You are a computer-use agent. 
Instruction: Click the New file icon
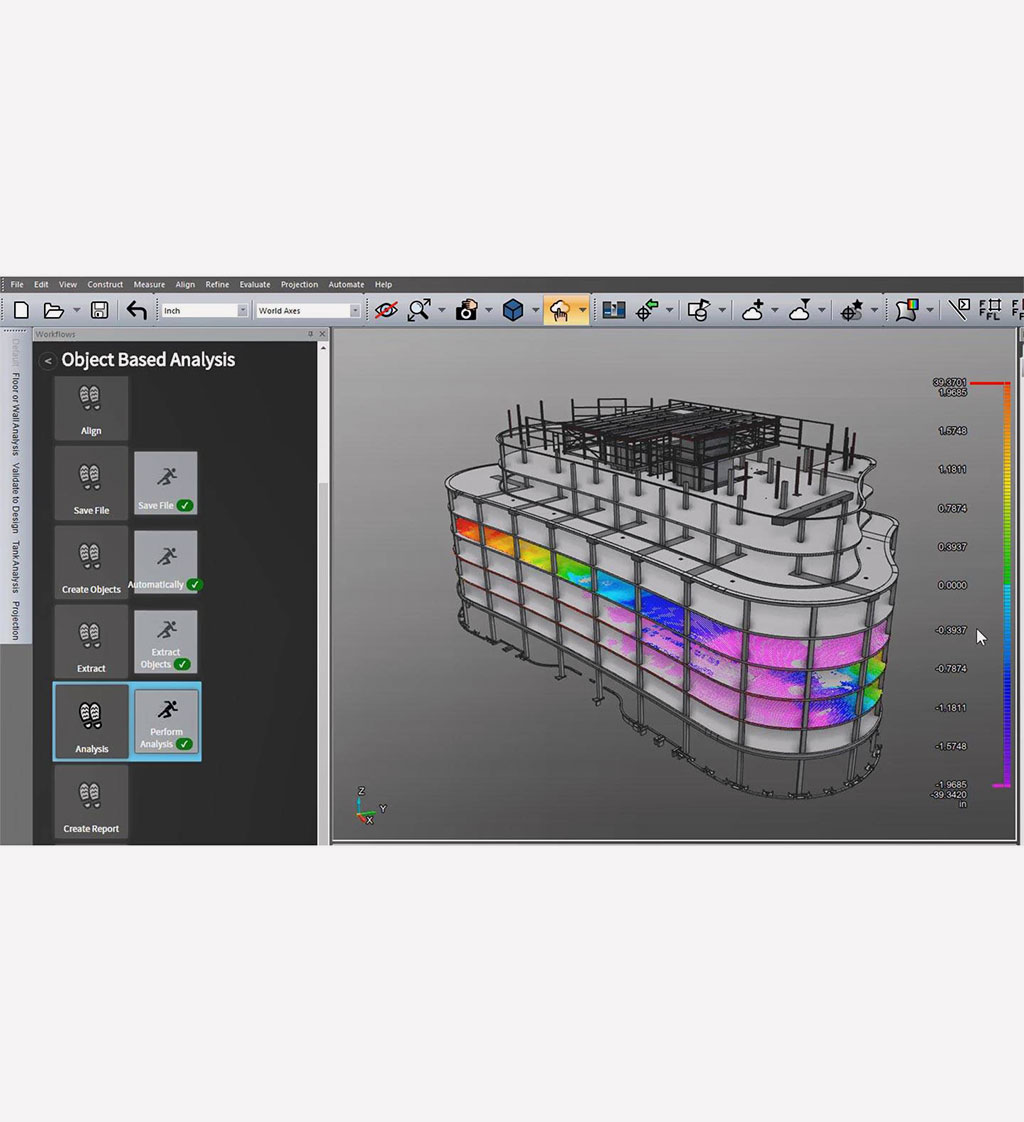21,311
